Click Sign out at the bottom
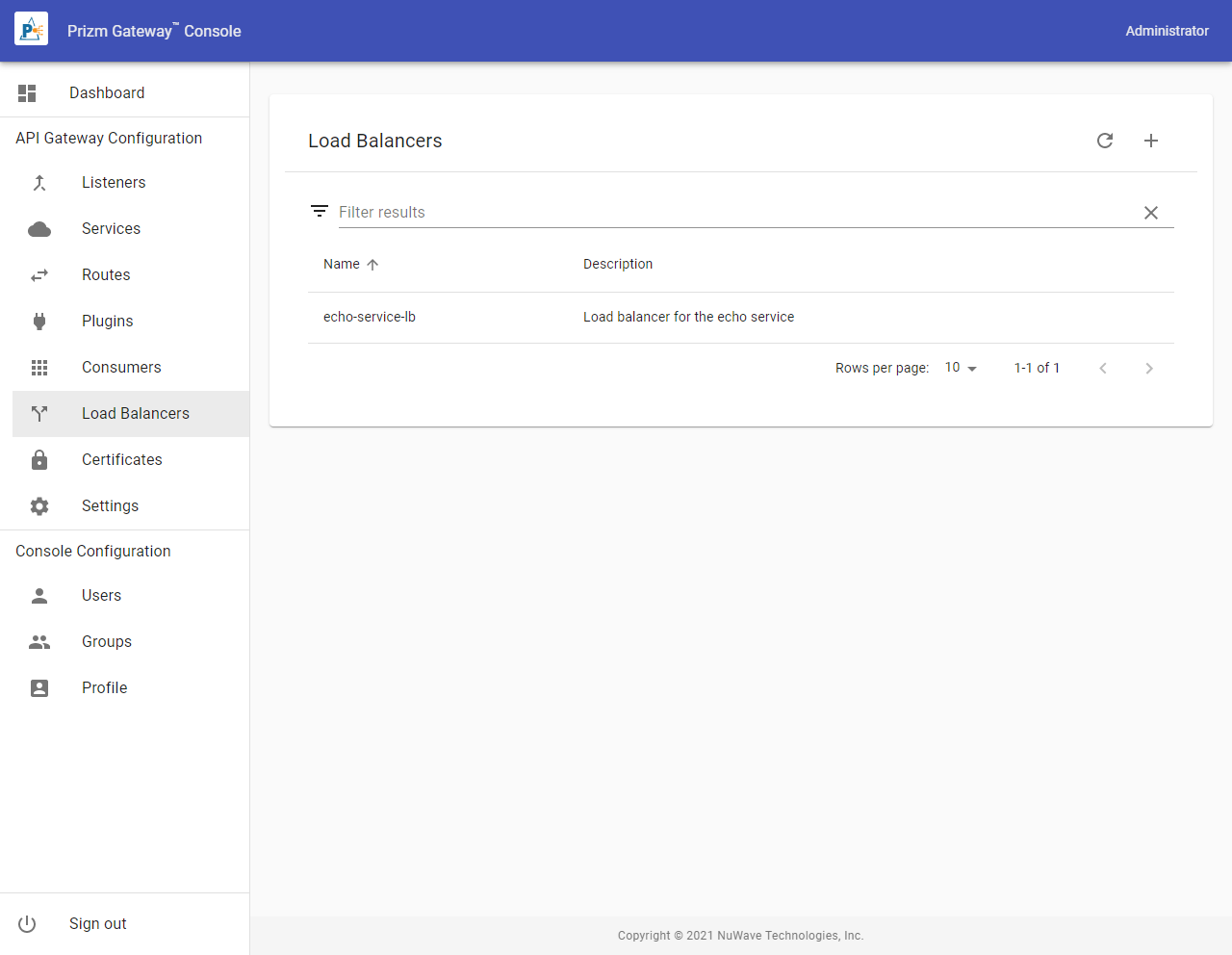This screenshot has height=955, width=1232. (97, 924)
